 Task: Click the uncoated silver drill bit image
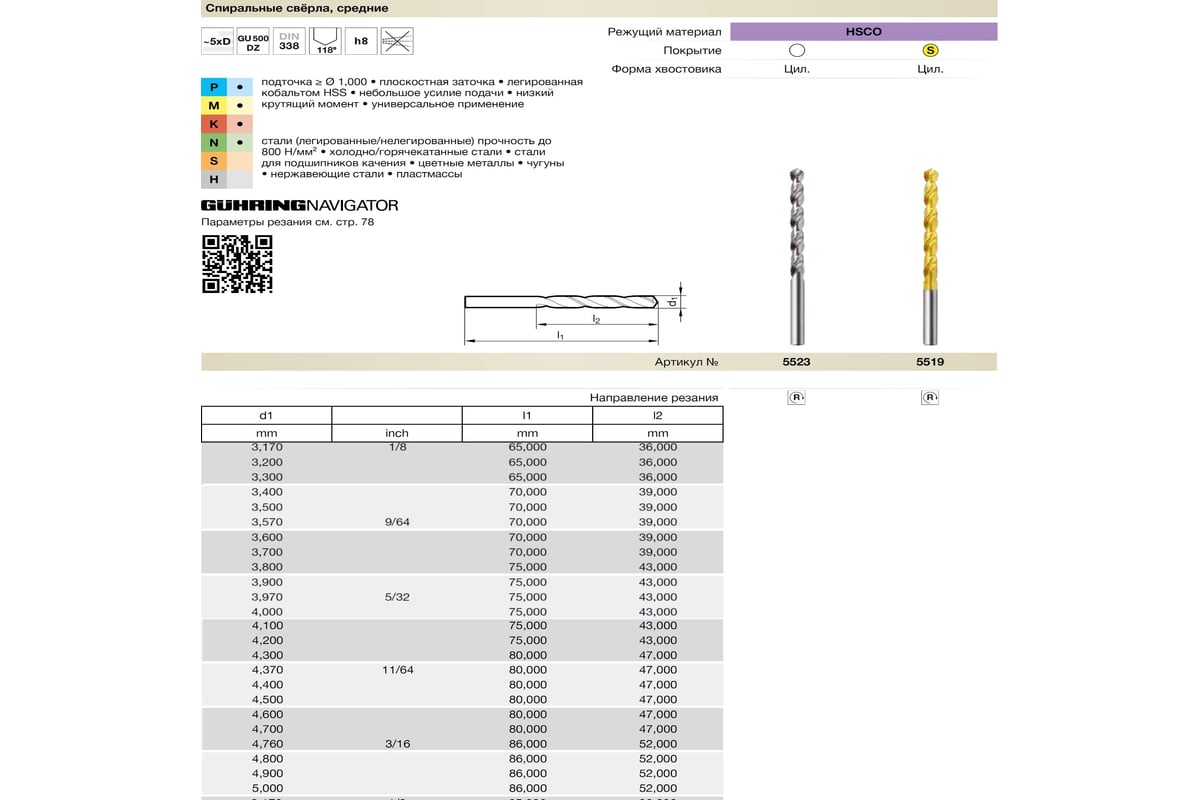[796, 257]
